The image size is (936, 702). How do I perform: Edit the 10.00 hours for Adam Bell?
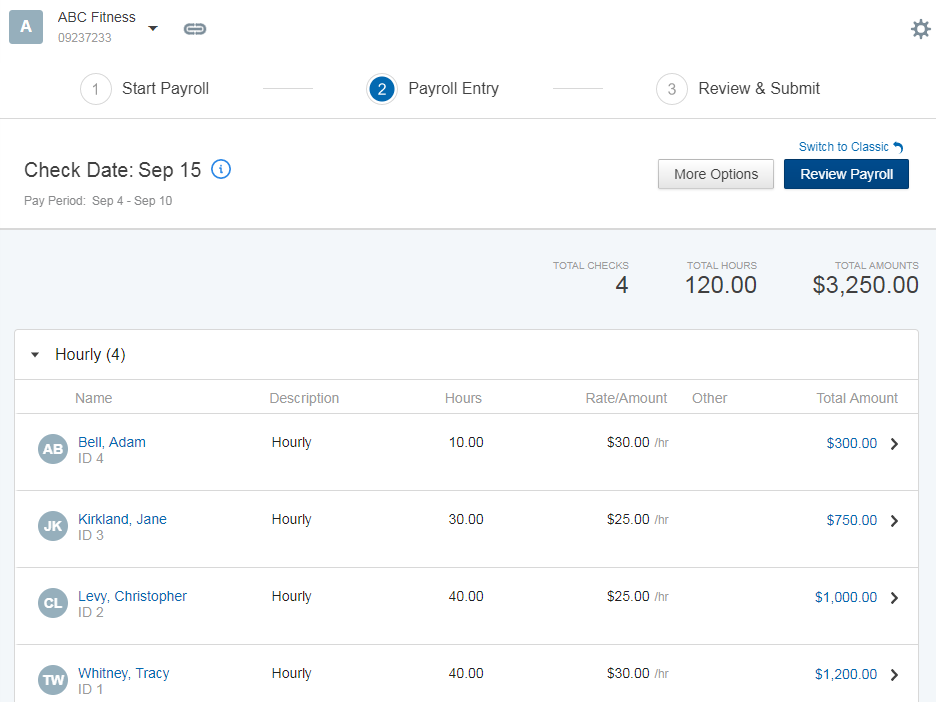click(x=465, y=443)
